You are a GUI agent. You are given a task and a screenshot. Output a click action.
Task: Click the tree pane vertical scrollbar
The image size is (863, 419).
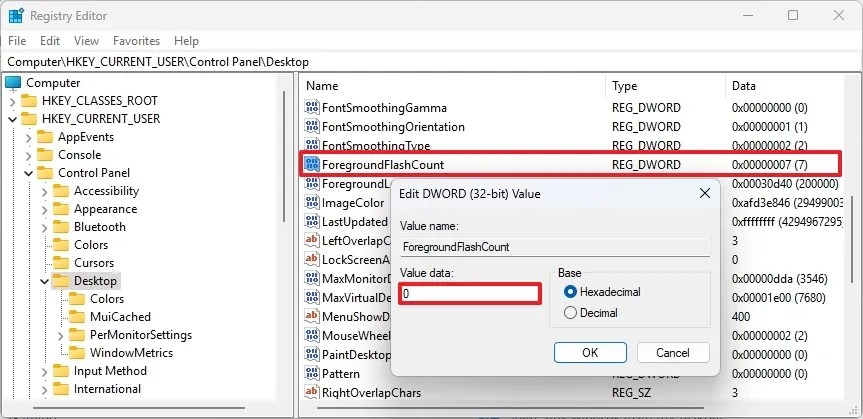click(x=285, y=157)
